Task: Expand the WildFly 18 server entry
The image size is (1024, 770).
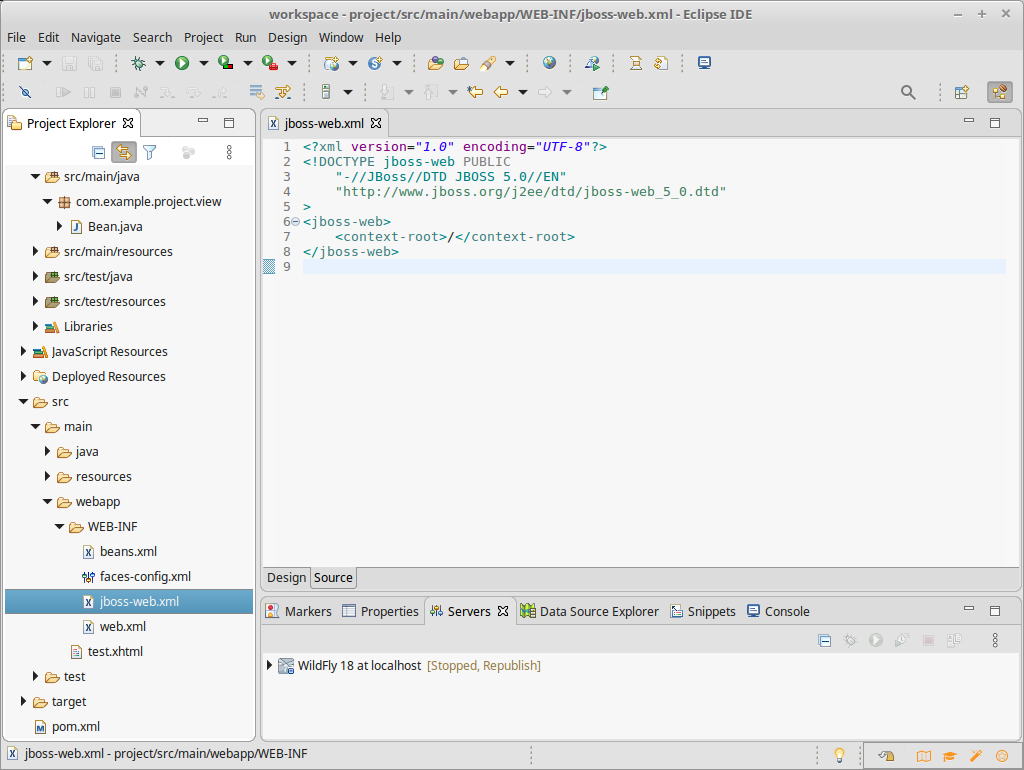Action: click(x=268, y=665)
